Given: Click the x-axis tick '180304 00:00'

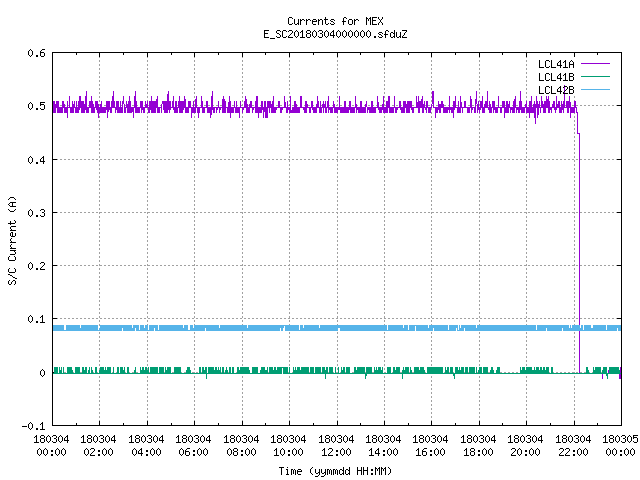Looking at the screenshot, I should tap(51, 446).
